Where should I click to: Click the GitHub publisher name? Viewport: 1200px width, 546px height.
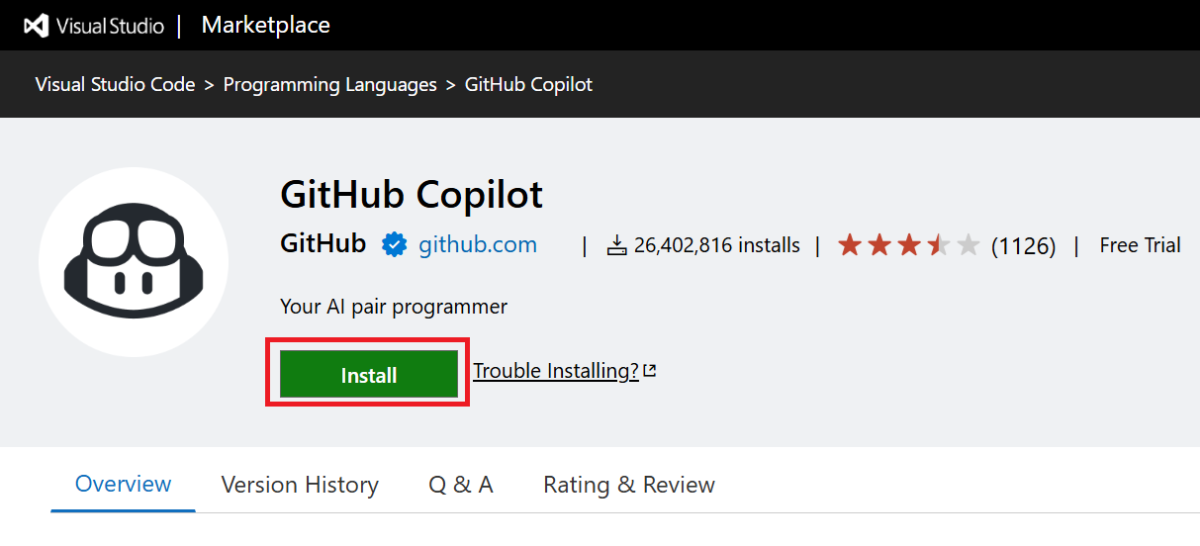(x=323, y=244)
